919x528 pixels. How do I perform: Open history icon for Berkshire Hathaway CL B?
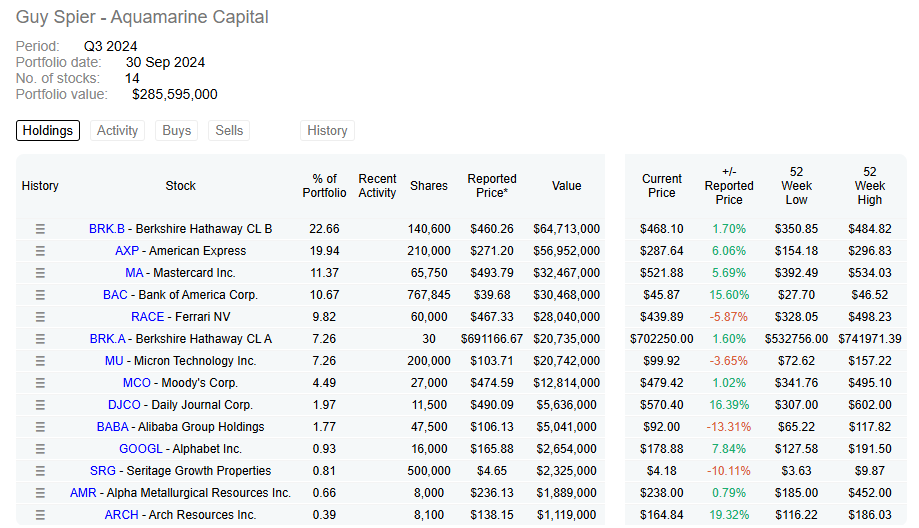coord(40,229)
